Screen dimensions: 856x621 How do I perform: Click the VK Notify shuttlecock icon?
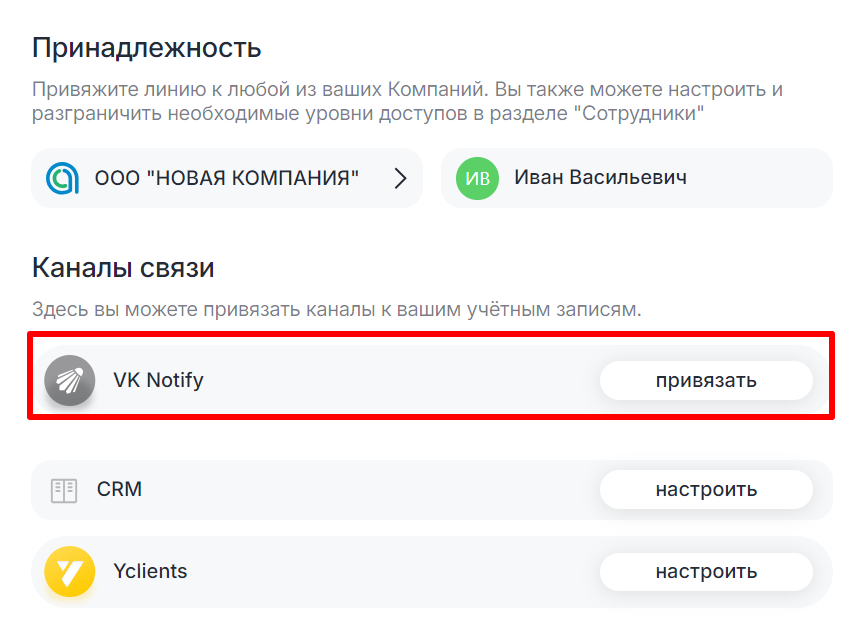click(x=69, y=380)
